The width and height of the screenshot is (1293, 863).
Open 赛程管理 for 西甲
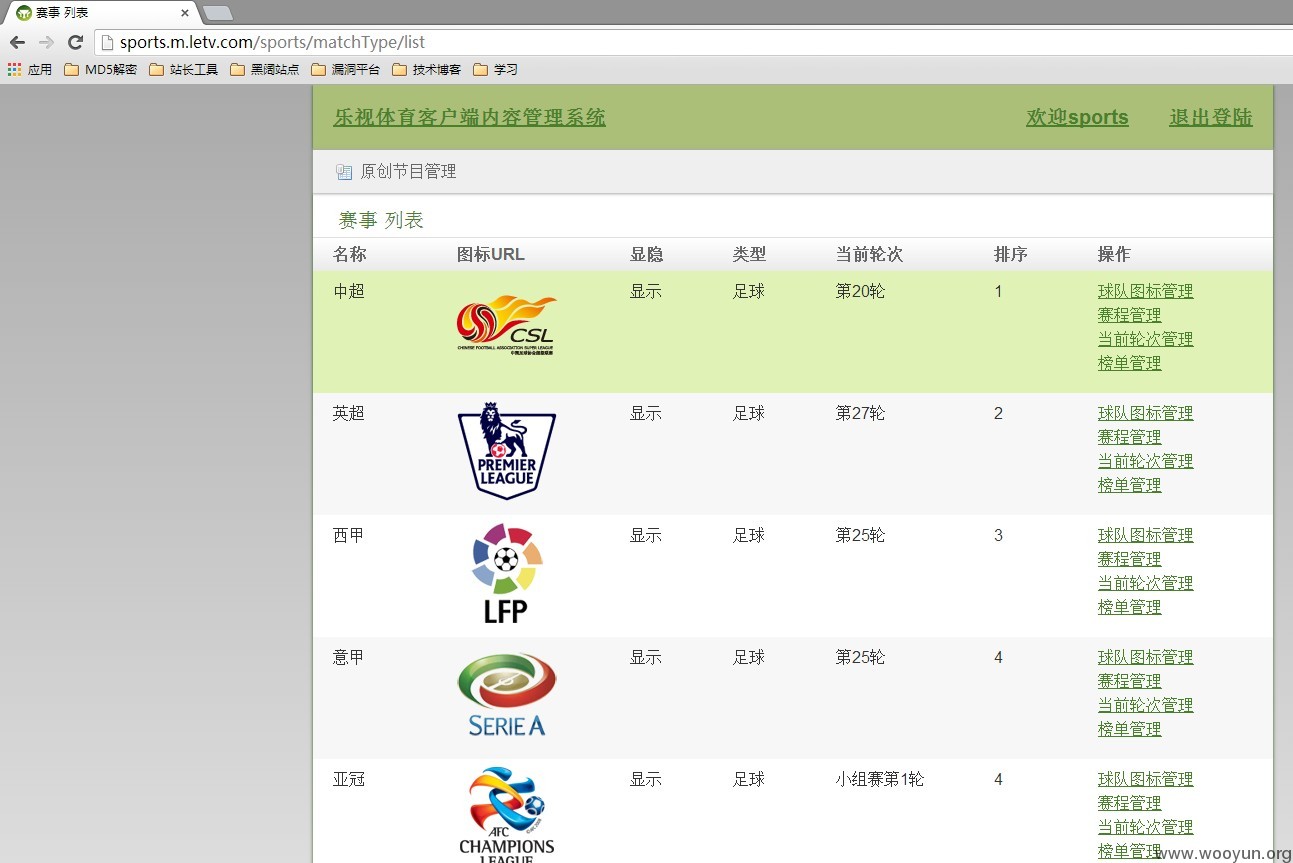[1129, 559]
